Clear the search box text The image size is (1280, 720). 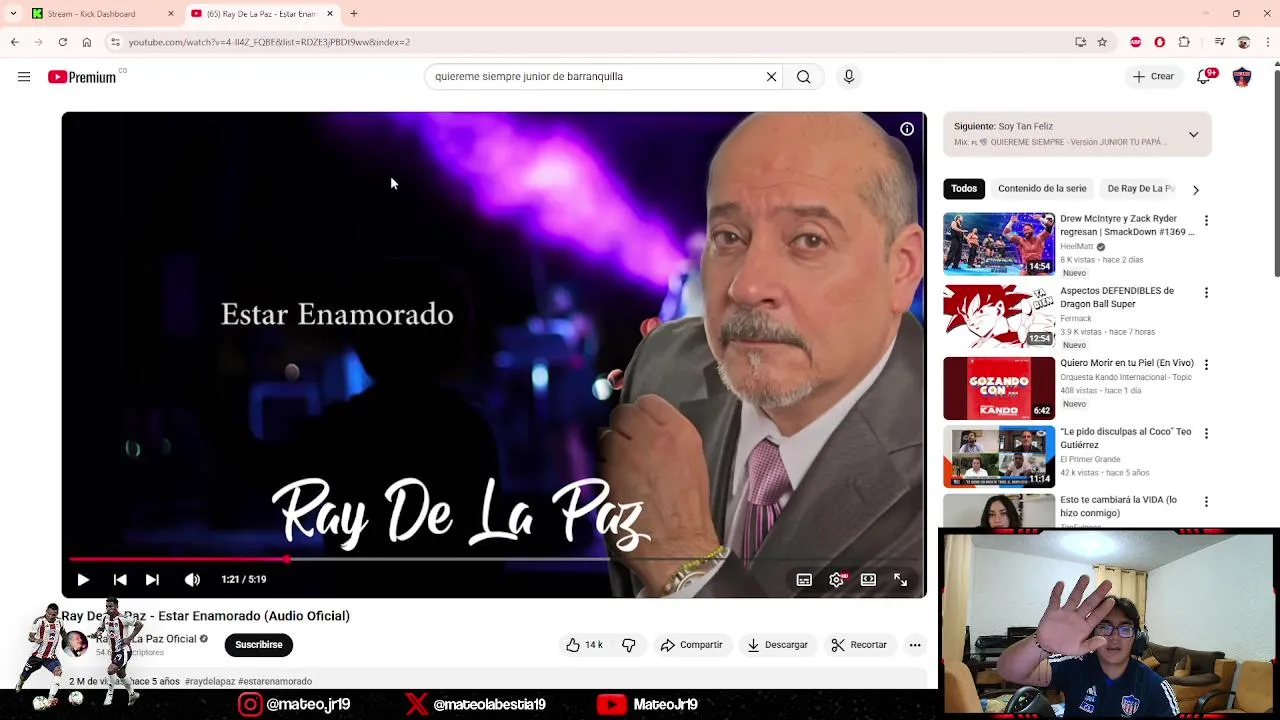[x=771, y=77]
